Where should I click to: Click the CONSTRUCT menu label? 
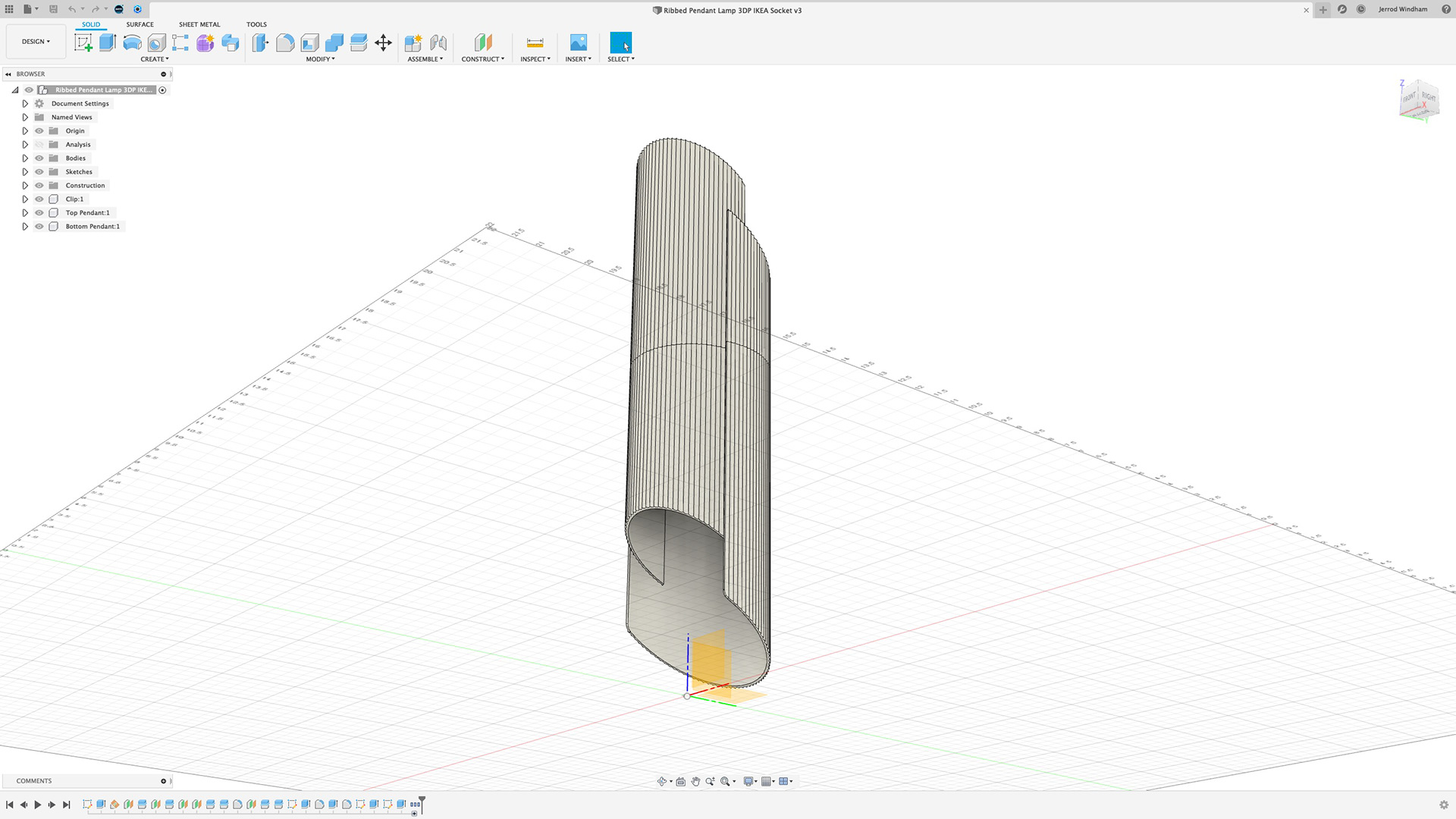(482, 59)
